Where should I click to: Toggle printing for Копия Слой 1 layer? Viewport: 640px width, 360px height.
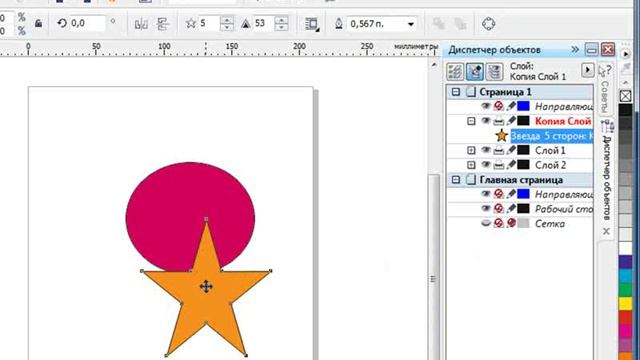(498, 121)
